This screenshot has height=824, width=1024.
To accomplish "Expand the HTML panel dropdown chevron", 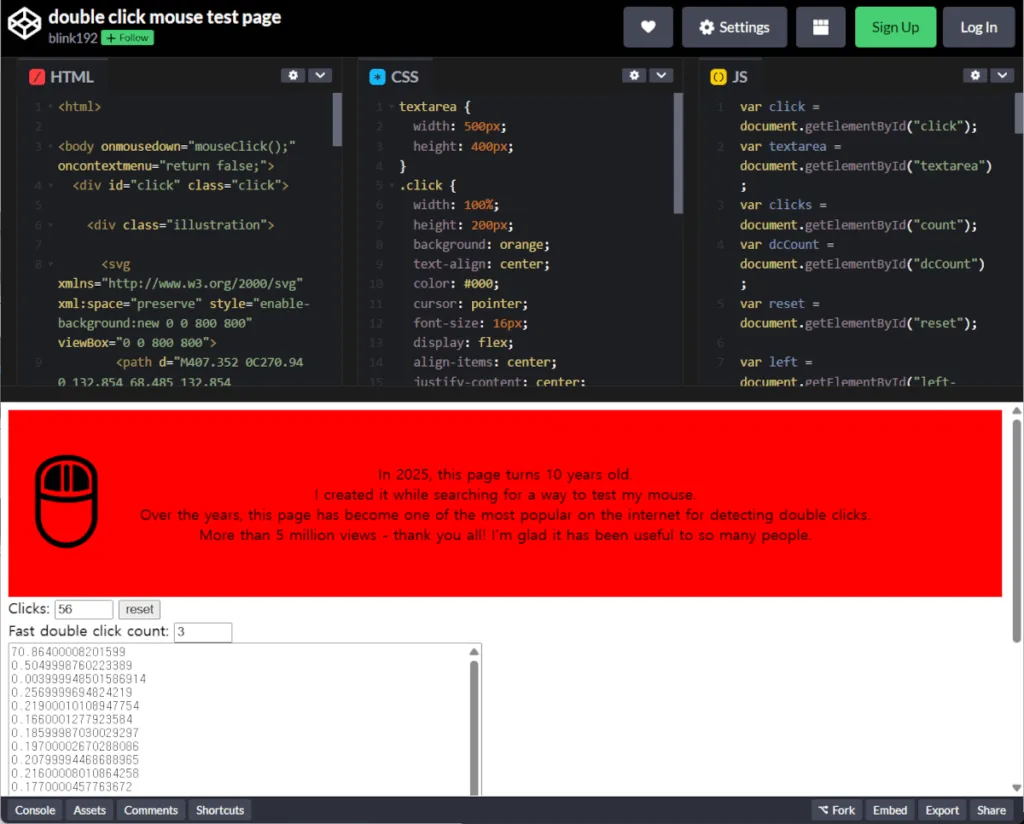I will click(x=320, y=75).
